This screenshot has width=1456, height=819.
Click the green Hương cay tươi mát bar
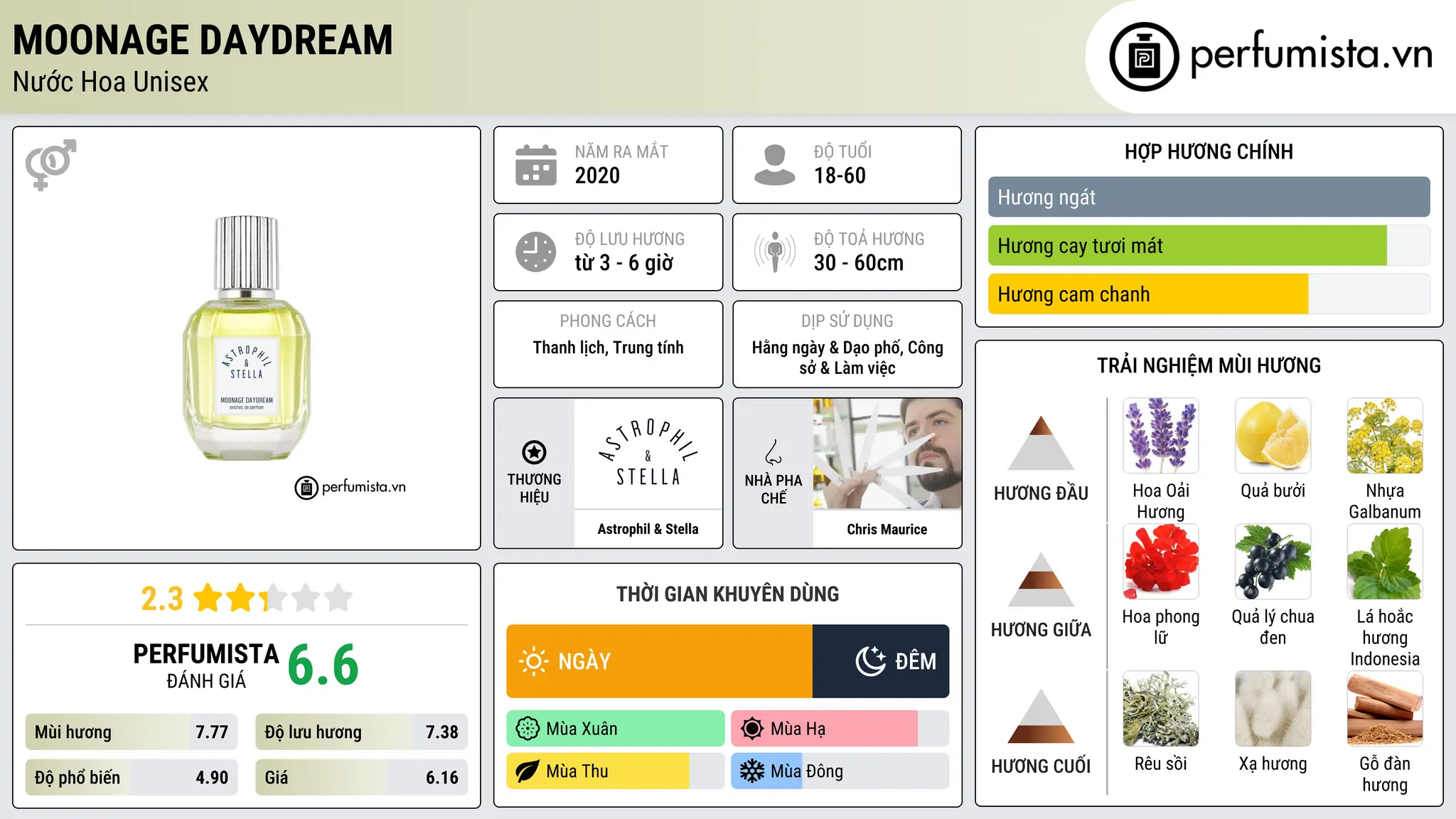coord(1187,245)
